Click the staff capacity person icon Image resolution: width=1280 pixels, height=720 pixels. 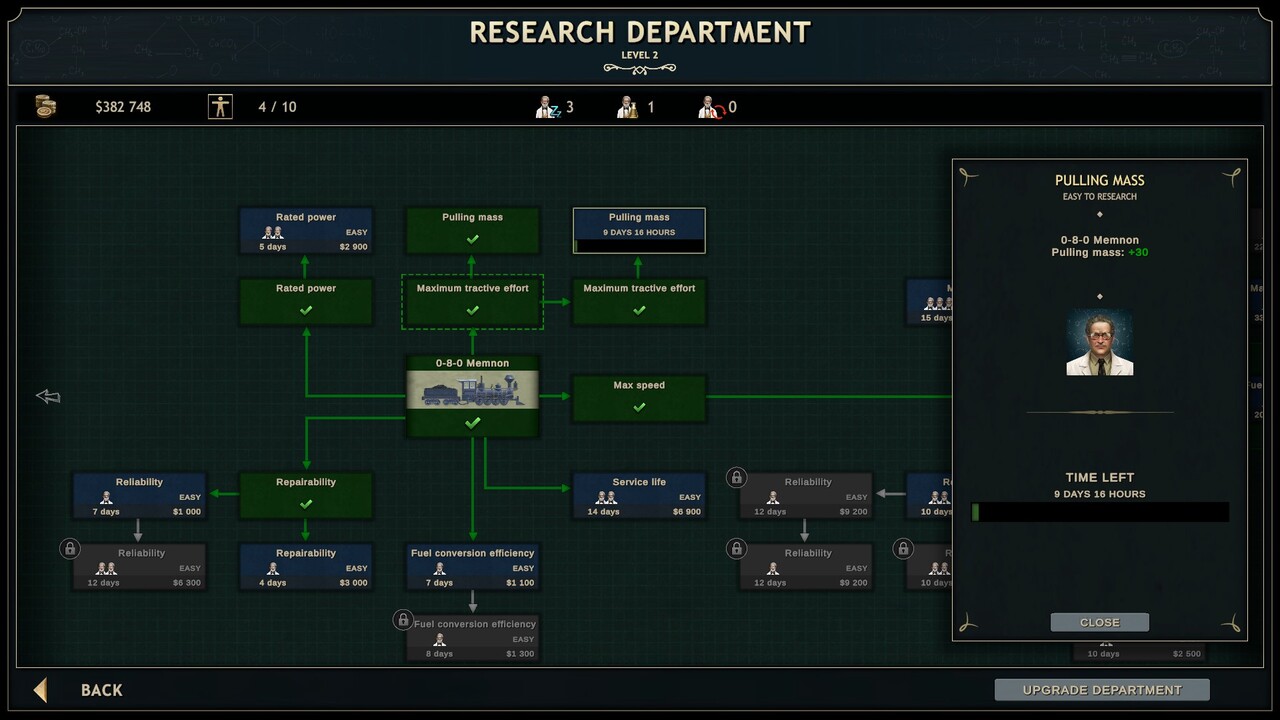point(220,106)
